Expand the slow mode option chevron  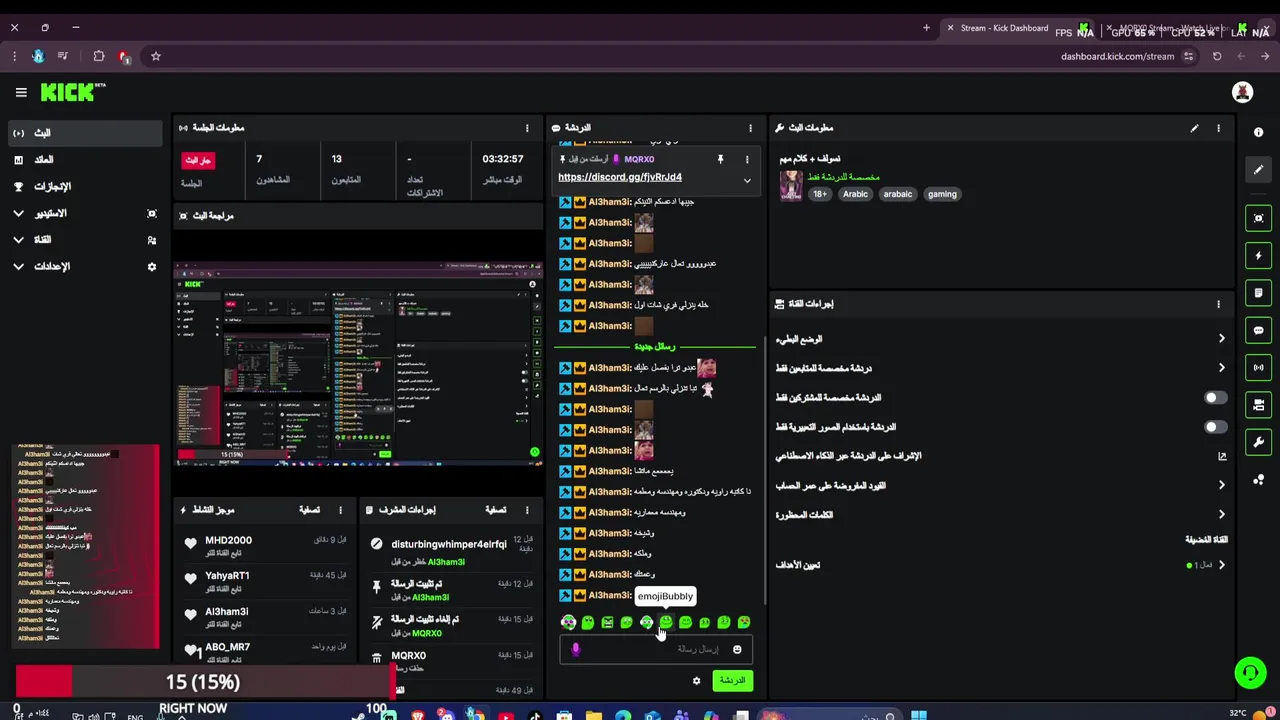1221,339
